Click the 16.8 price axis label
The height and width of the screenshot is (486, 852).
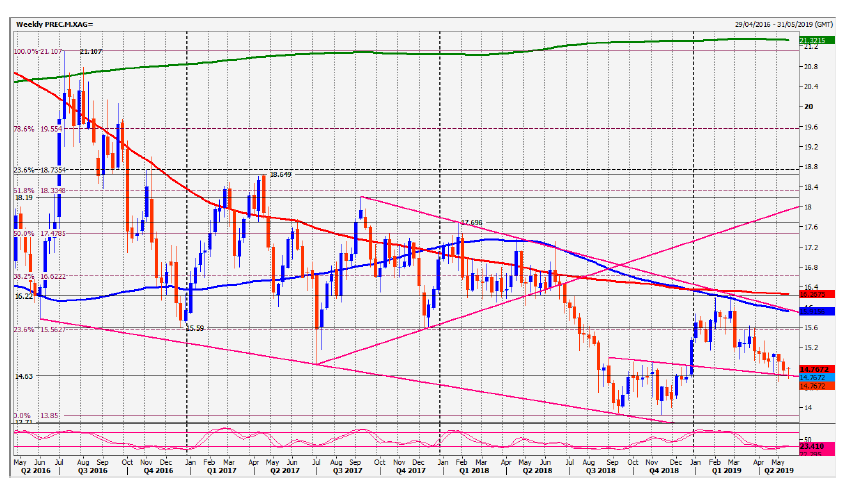(811, 267)
